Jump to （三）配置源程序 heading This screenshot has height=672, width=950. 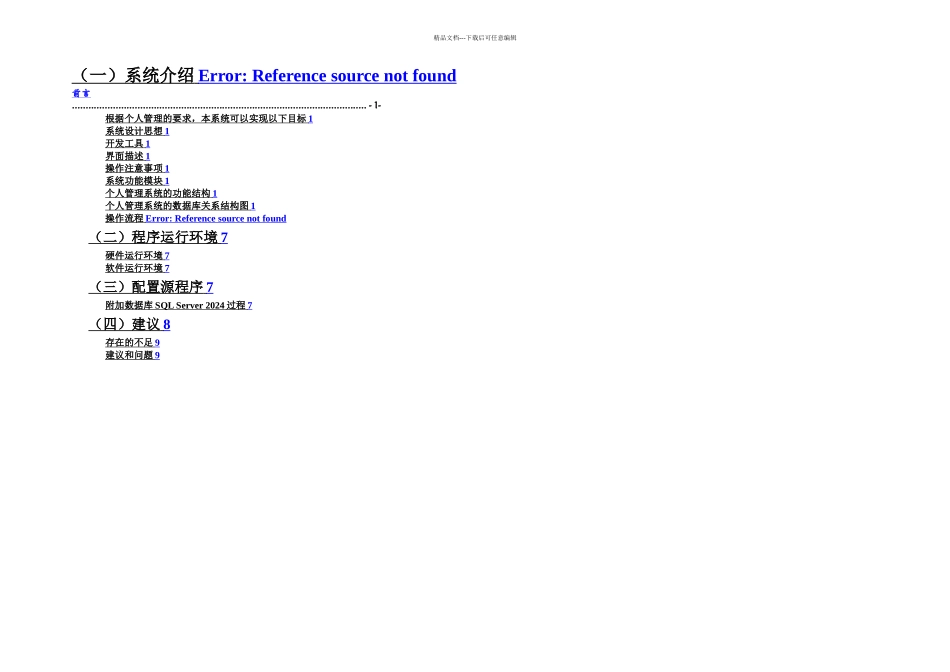(151, 287)
